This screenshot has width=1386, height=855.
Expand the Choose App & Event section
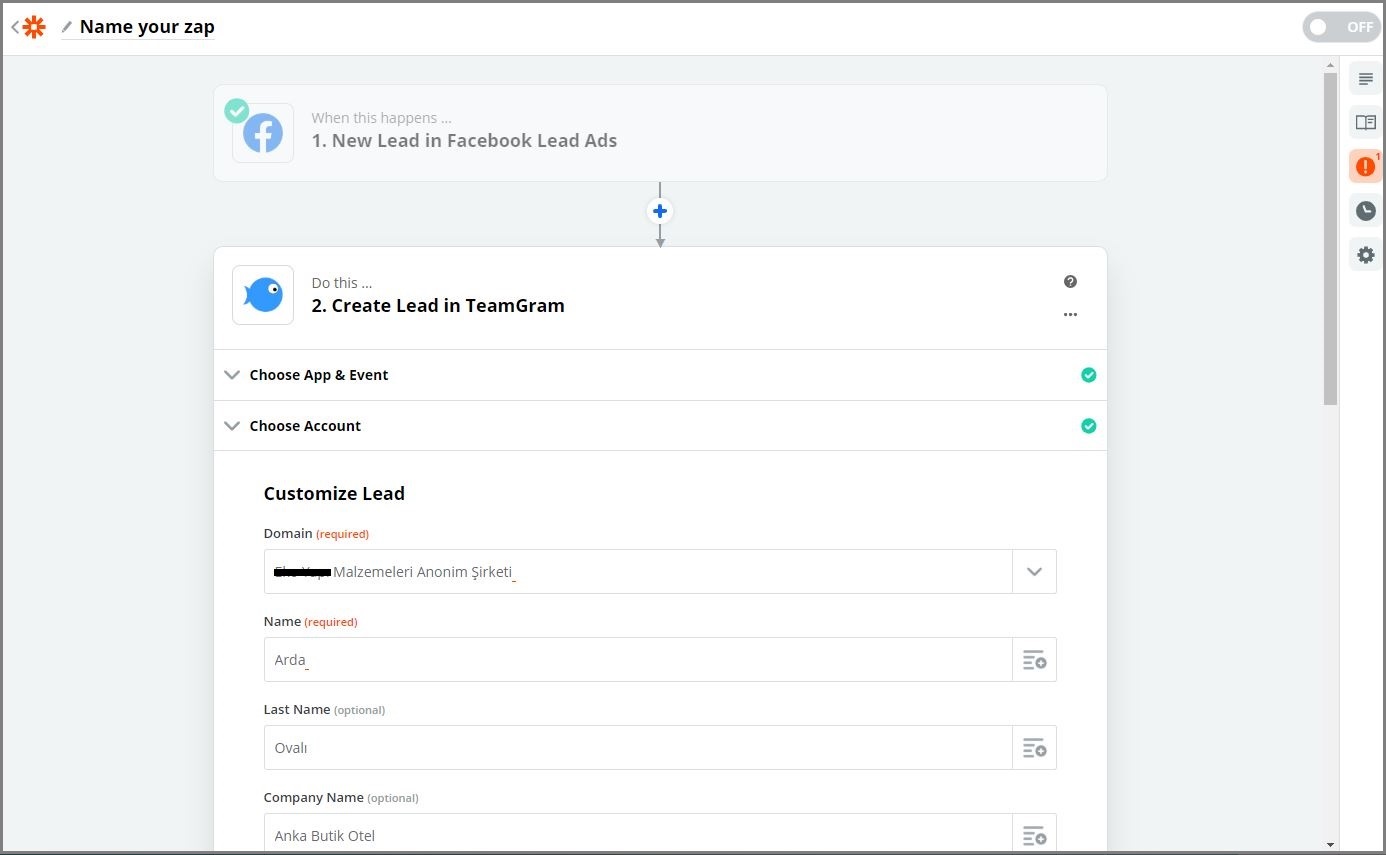[x=660, y=375]
